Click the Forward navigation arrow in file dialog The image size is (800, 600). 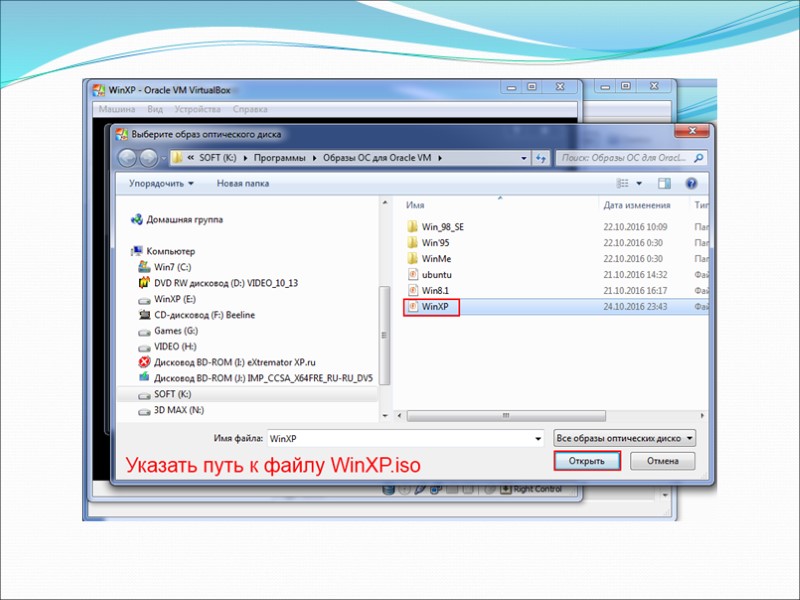[148, 158]
